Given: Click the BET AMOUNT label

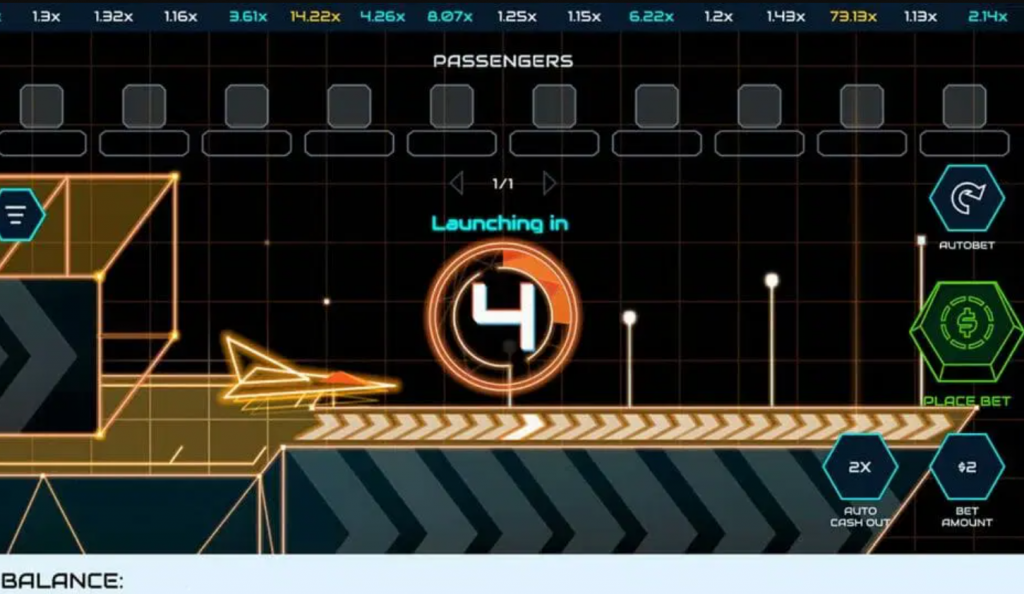Looking at the screenshot, I should 967,516.
